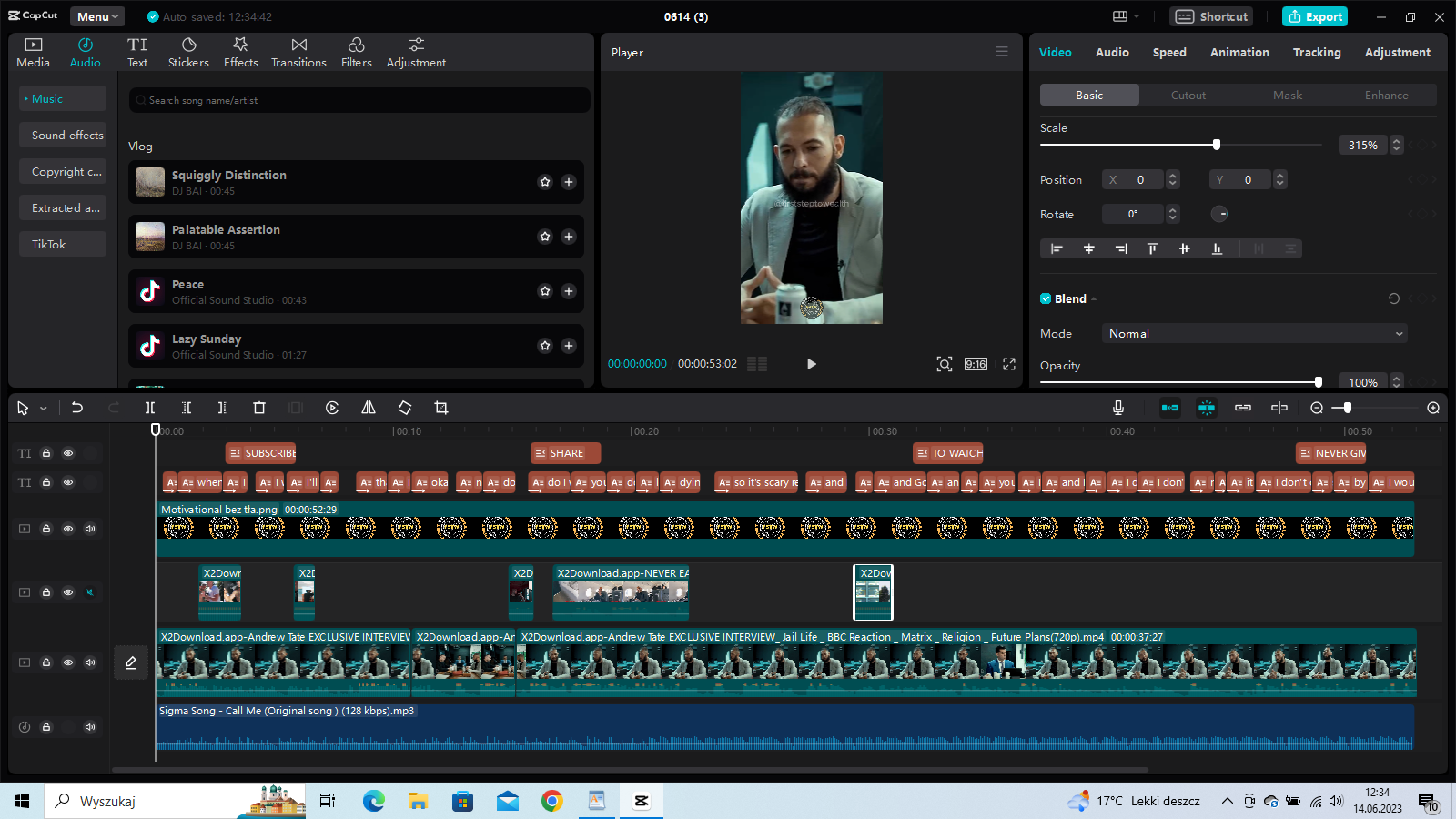
Task: Toggle linkage icon in timeline toolbar
Action: tap(1243, 408)
